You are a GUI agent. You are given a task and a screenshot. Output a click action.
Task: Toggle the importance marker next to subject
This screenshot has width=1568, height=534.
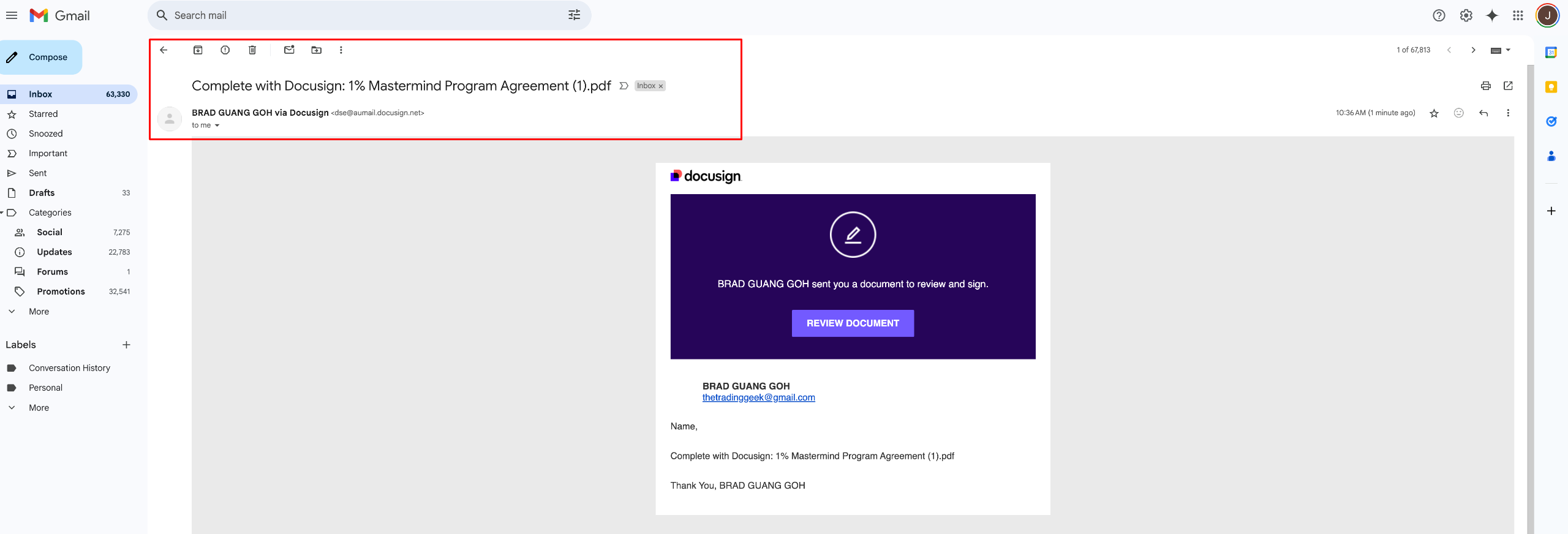pyautogui.click(x=624, y=86)
